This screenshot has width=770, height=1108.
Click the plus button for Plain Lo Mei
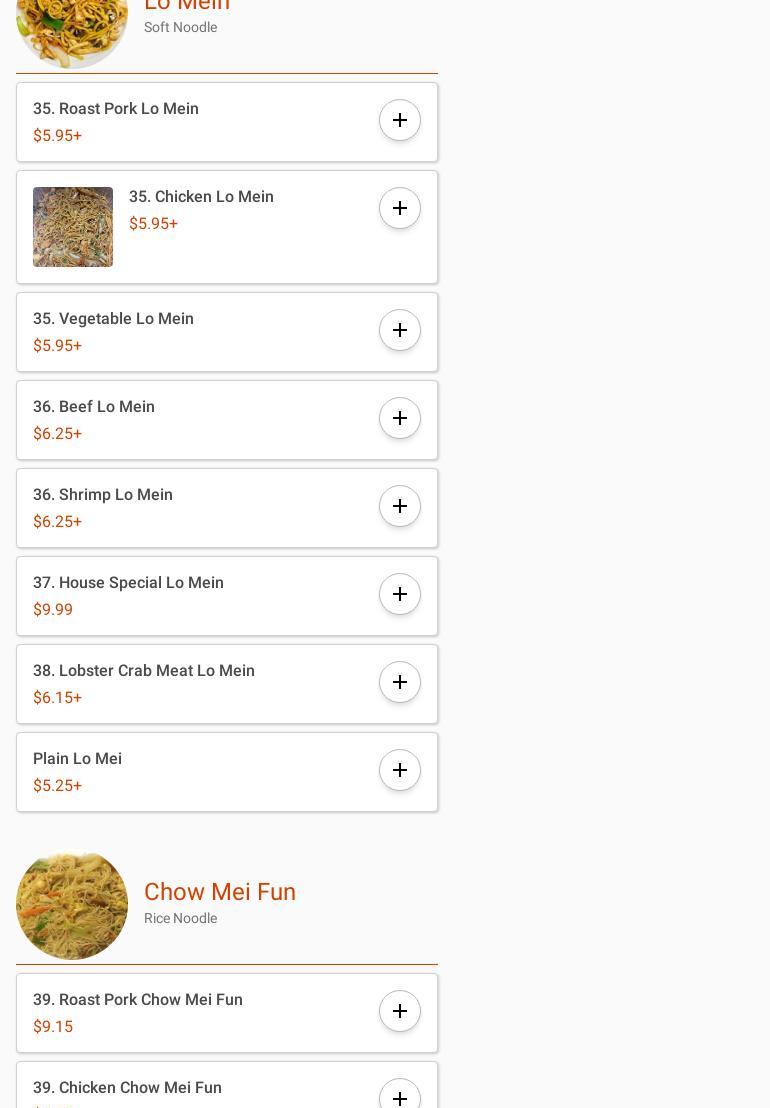pos(400,770)
